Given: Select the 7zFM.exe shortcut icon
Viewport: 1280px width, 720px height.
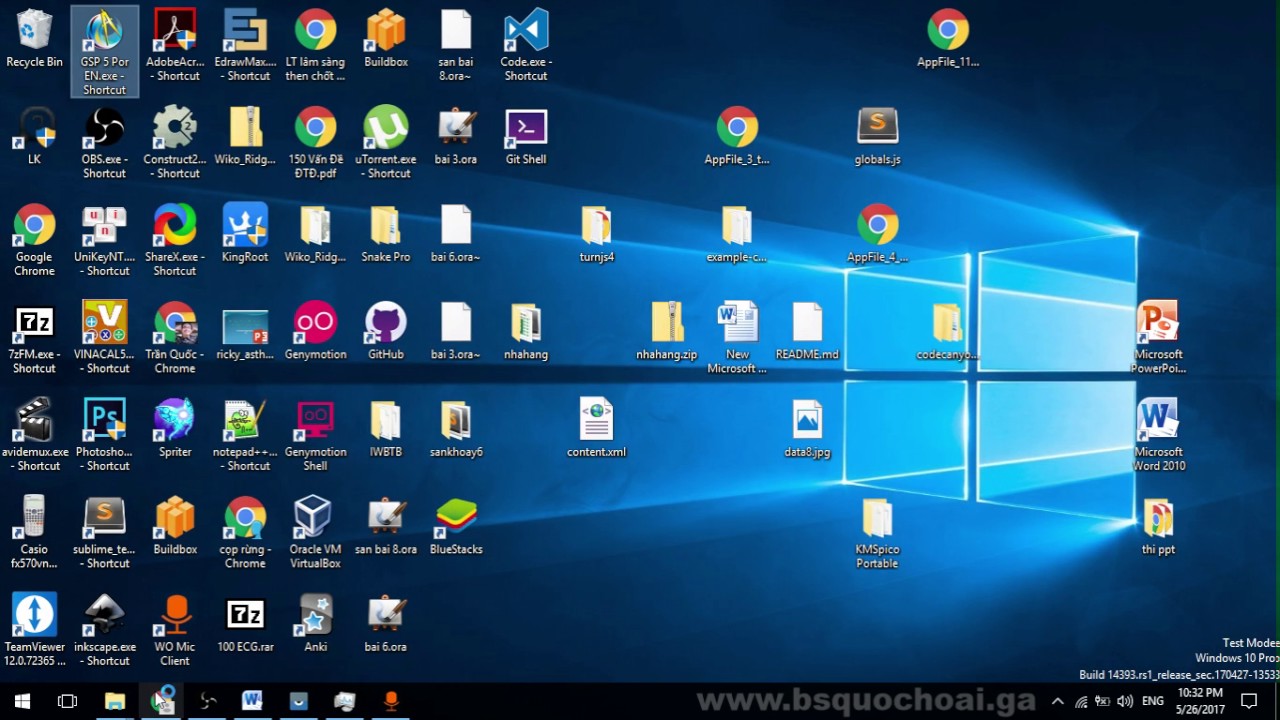Looking at the screenshot, I should (34, 337).
